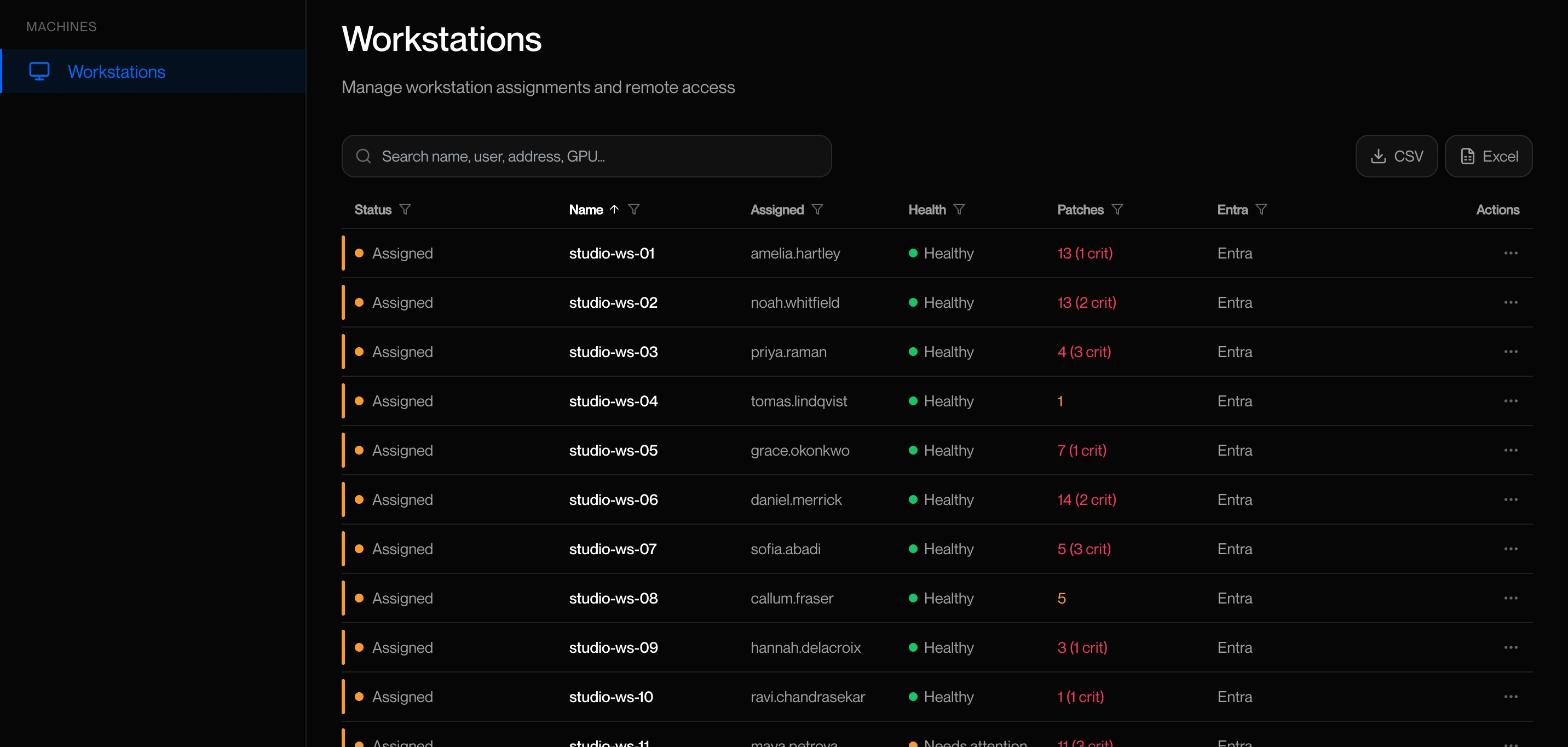Image resolution: width=1568 pixels, height=747 pixels.
Task: Click the 13 (1 crit) patches value
Action: [x=1085, y=253]
